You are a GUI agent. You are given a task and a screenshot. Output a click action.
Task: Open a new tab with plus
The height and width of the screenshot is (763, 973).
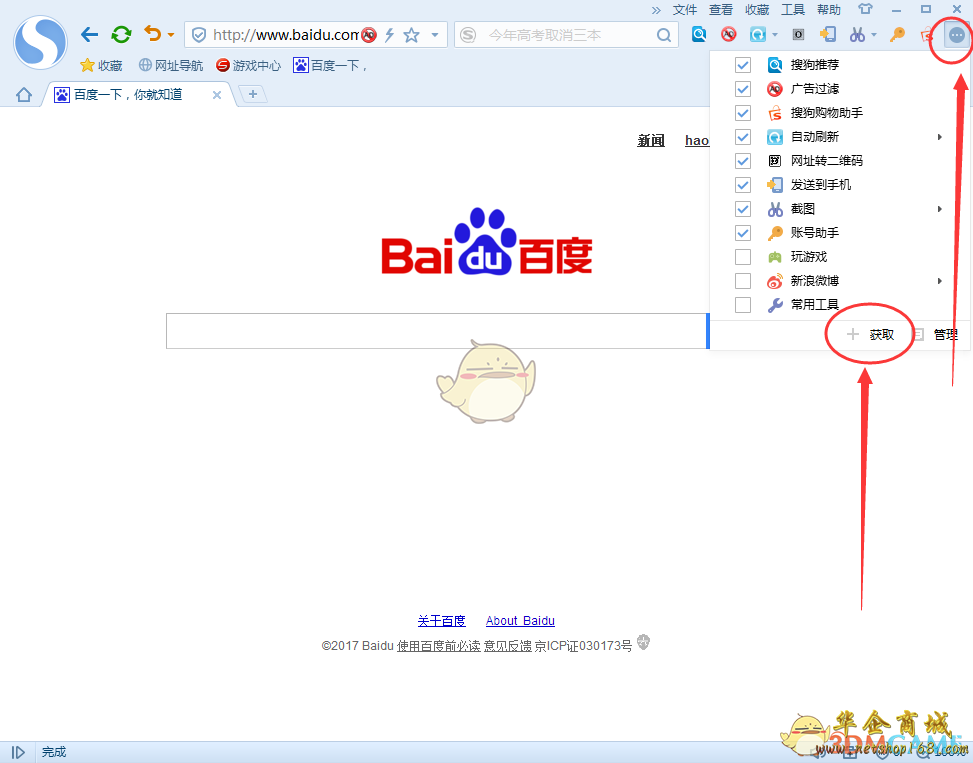pyautogui.click(x=253, y=94)
